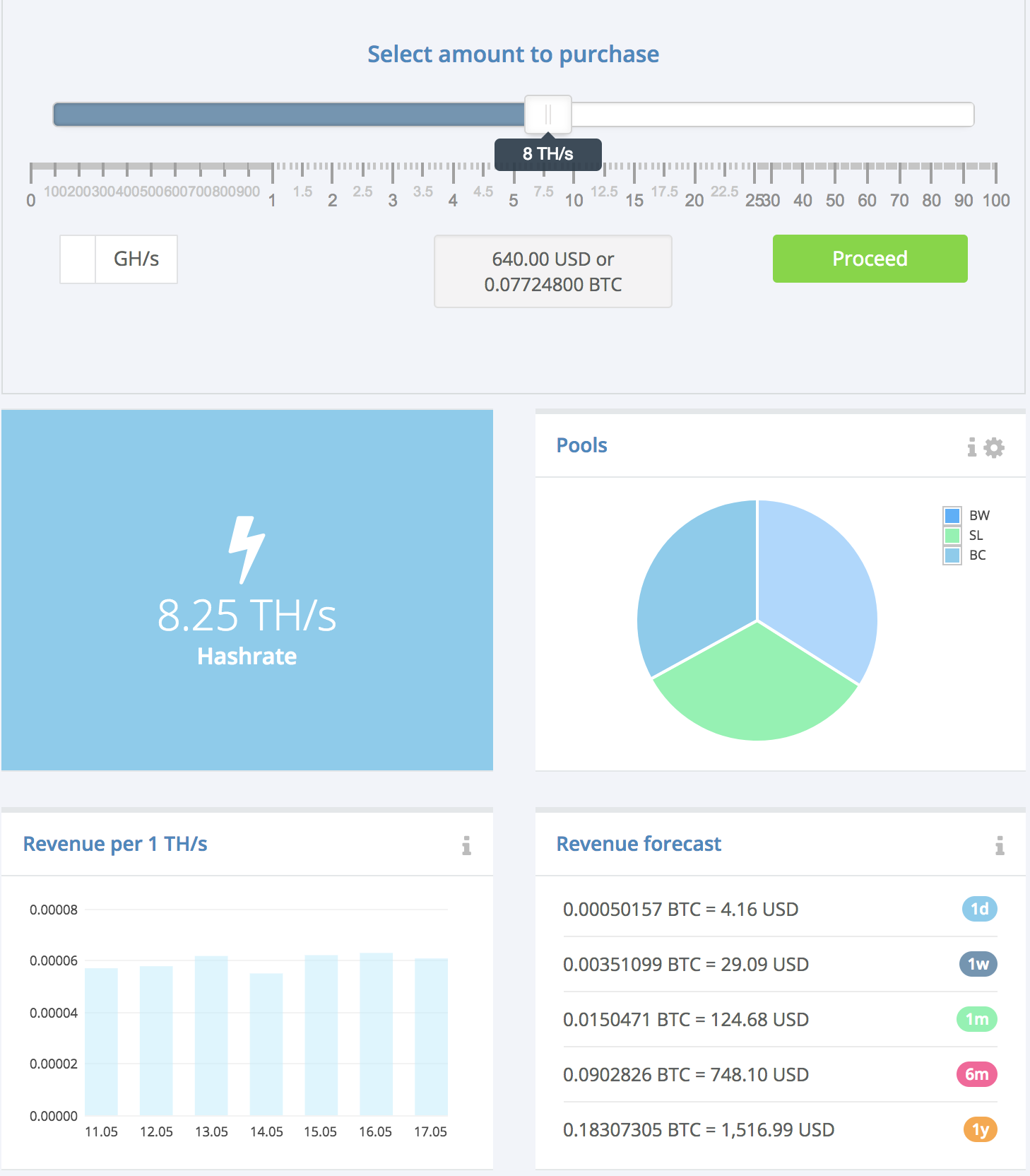Image resolution: width=1030 pixels, height=1176 pixels.
Task: Click the 1m forecast badge
Action: (977, 1019)
